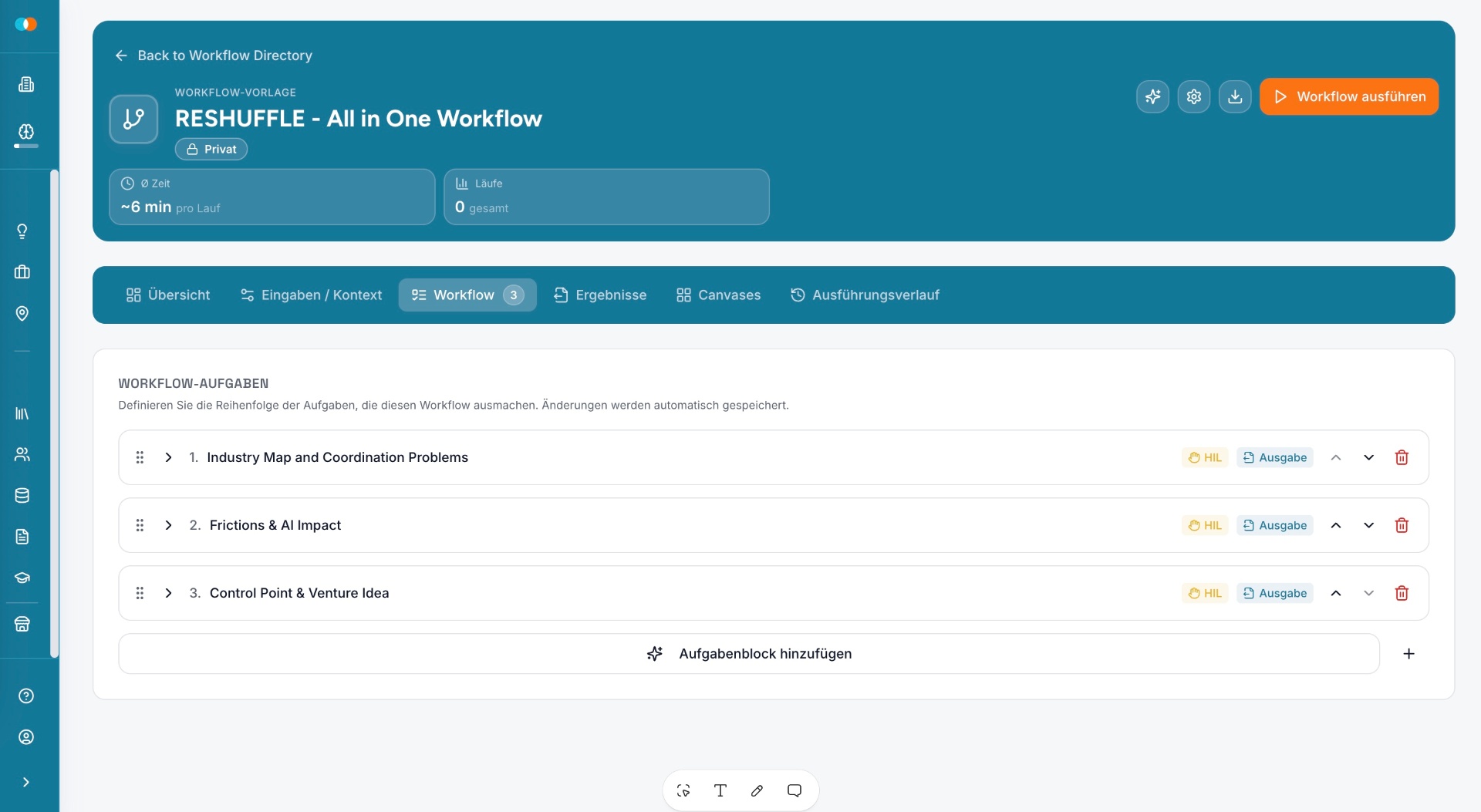This screenshot has width=1481, height=812.
Task: Click the Frictions & AI Impact title text
Action: click(275, 525)
